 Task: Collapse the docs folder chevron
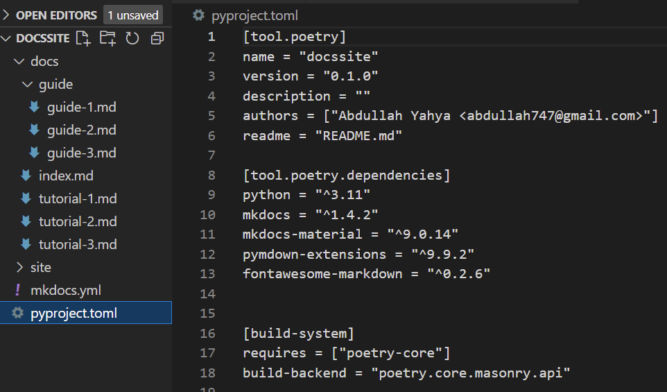19,61
